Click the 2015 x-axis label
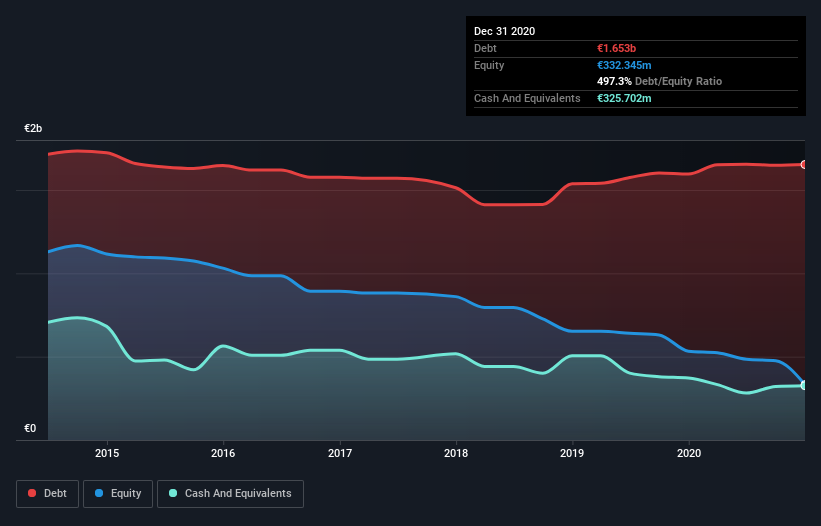821x526 pixels. tap(107, 453)
